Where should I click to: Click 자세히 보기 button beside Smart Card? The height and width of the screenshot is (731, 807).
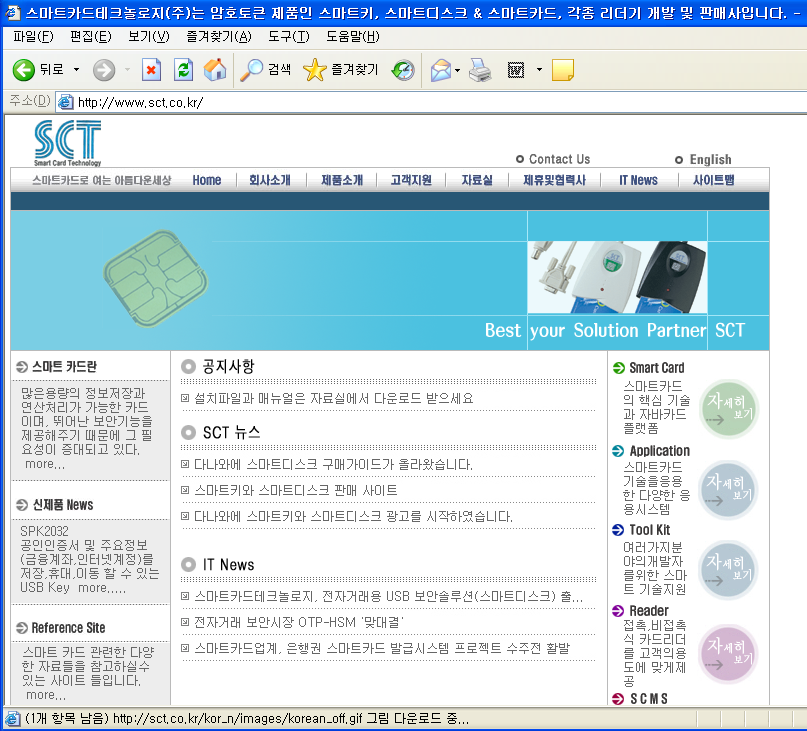point(728,409)
